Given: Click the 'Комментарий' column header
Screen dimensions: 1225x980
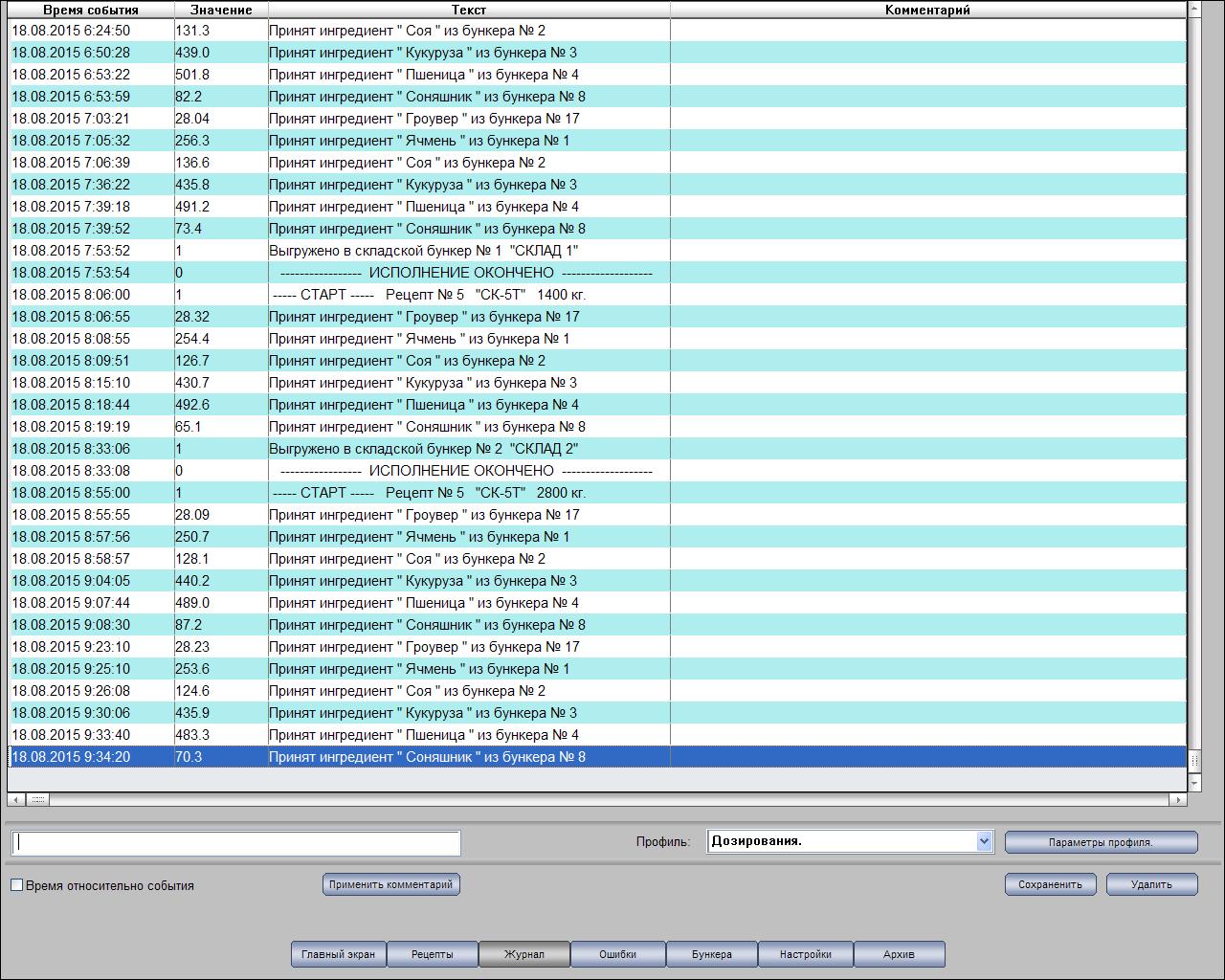Looking at the screenshot, I should click(927, 10).
